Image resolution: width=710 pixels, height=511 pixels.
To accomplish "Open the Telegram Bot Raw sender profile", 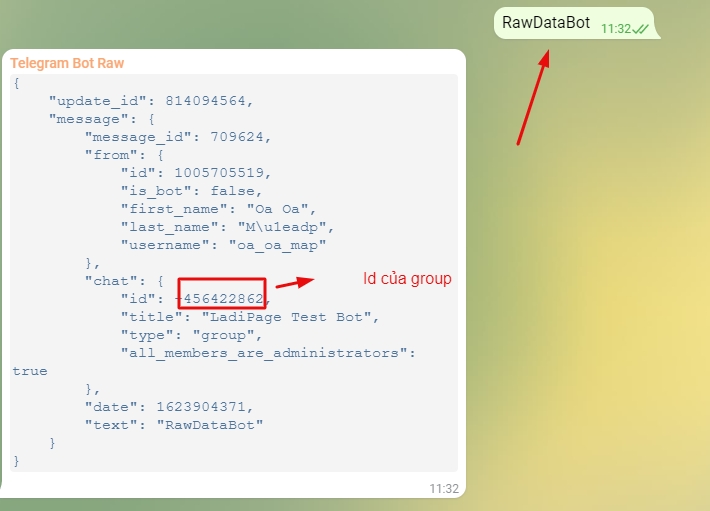I will click(x=67, y=63).
